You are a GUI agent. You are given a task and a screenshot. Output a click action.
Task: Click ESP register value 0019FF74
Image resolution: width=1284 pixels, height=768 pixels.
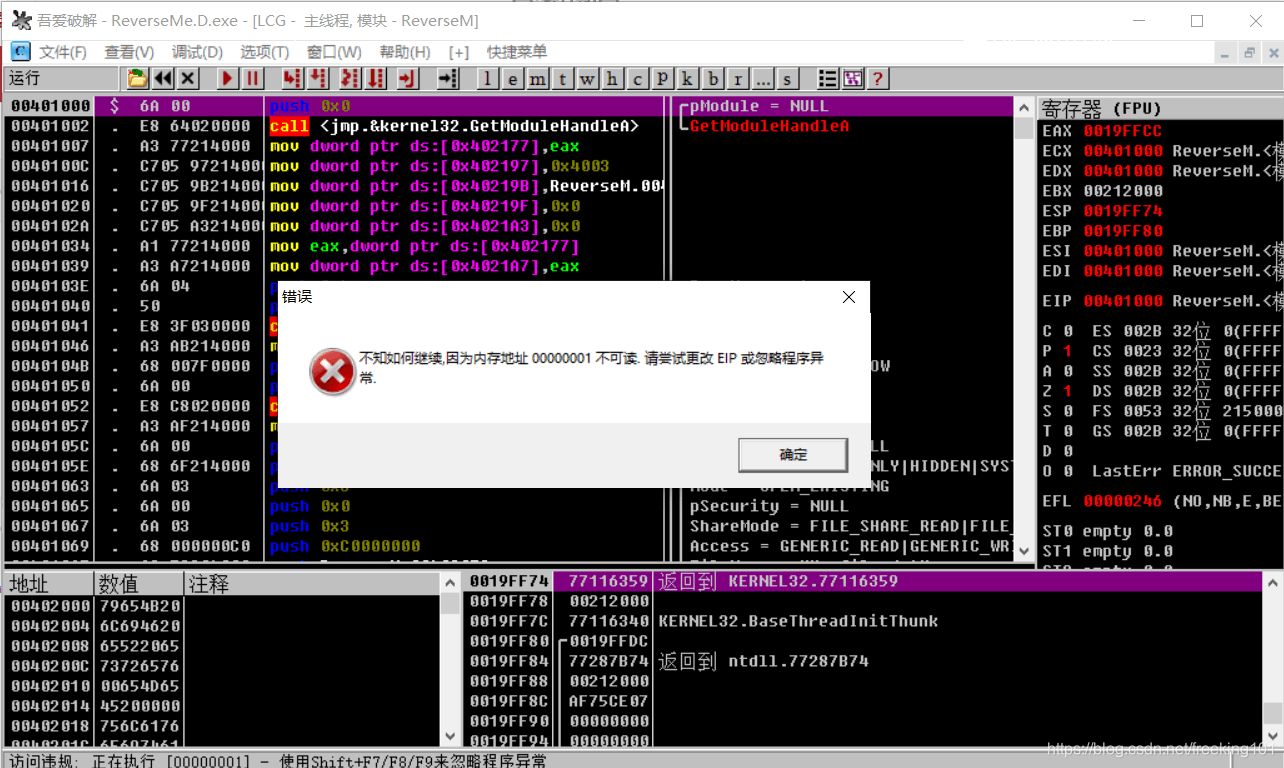[1123, 211]
